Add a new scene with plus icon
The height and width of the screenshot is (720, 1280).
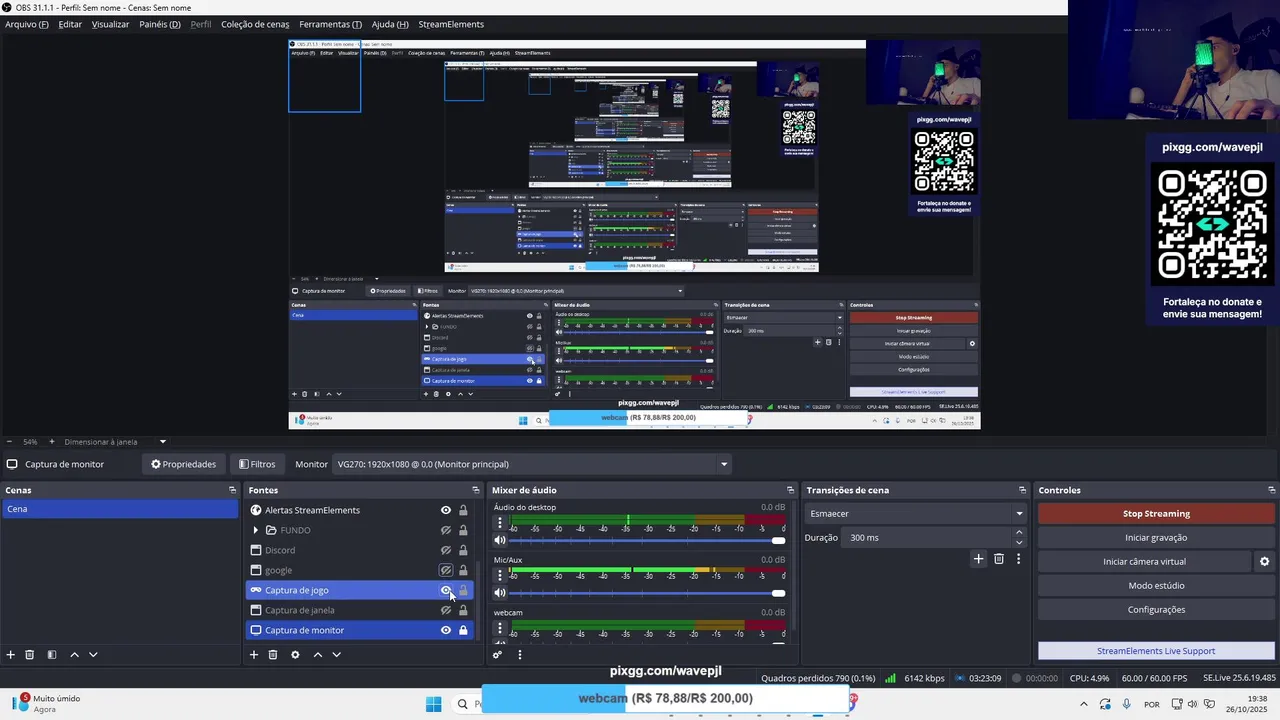point(11,655)
